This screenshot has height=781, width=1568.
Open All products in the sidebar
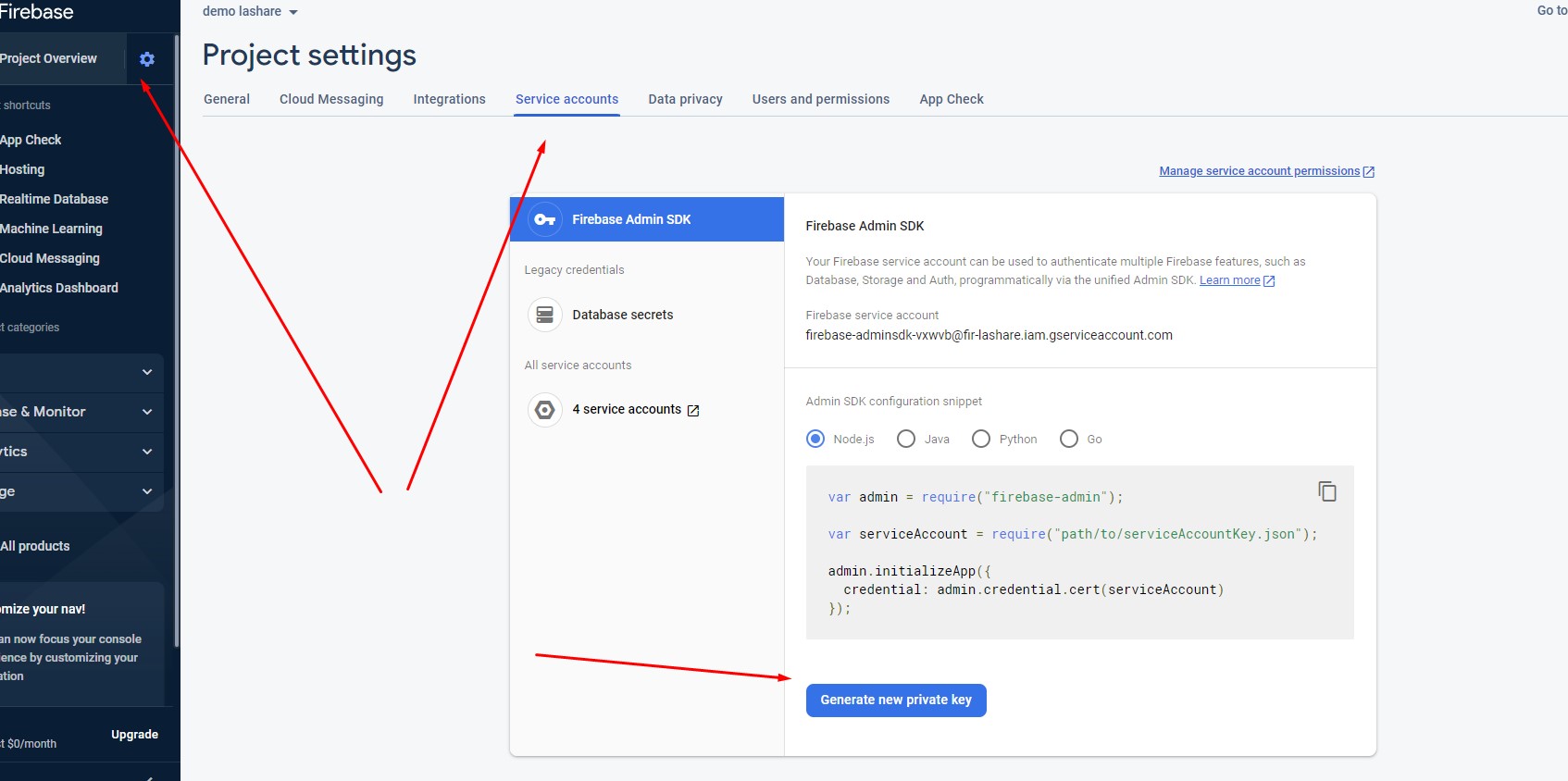[35, 546]
